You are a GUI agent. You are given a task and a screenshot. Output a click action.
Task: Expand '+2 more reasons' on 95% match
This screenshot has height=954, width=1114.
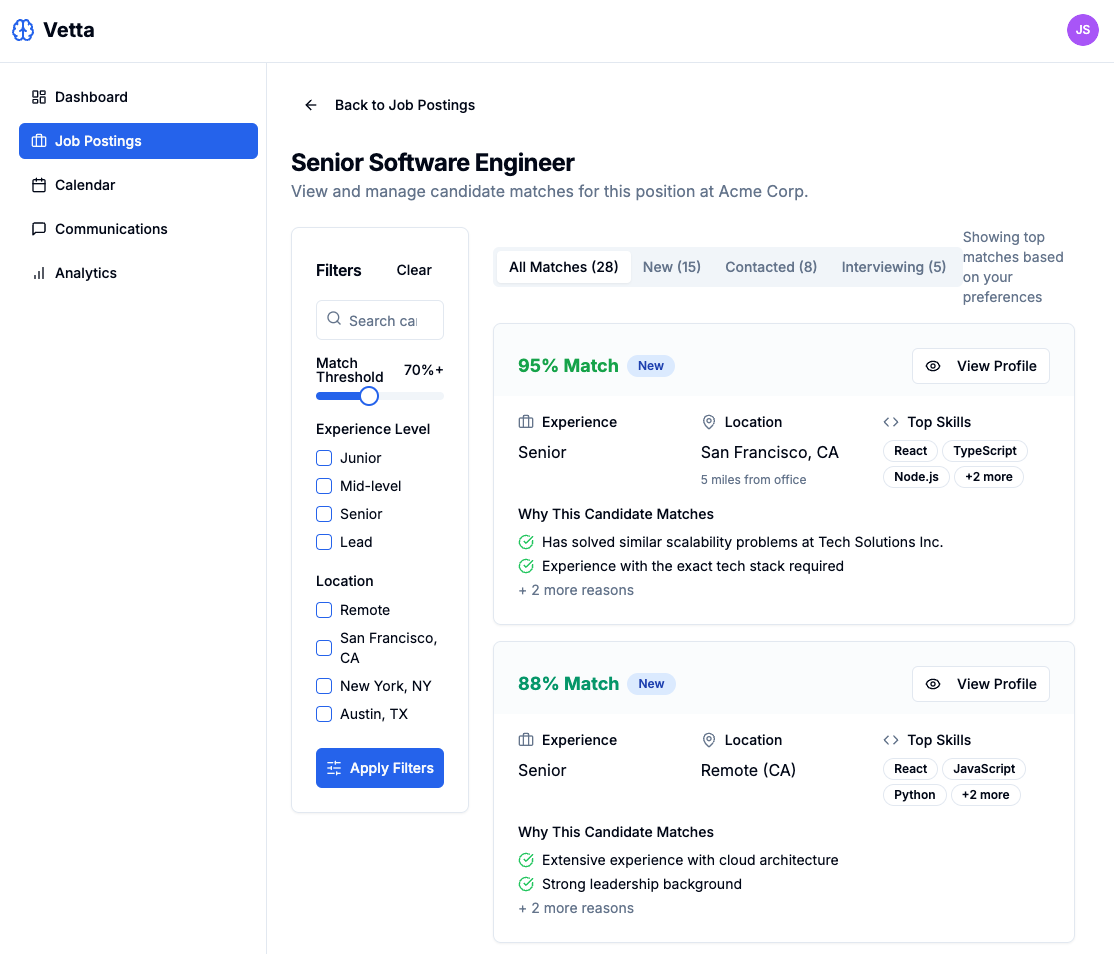pos(576,590)
